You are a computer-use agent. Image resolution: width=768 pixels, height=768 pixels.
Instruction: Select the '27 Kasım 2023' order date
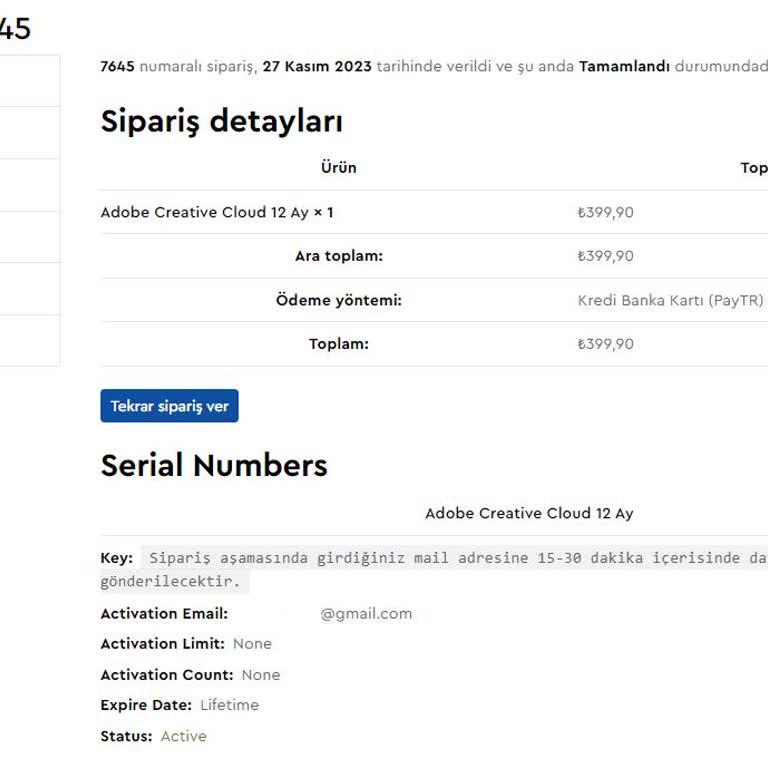(x=317, y=66)
